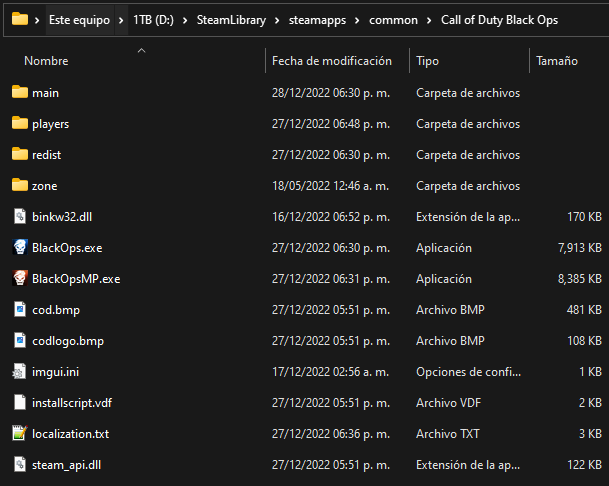This screenshot has height=486, width=609.
Task: Expand the chevron after SteamLibrary
Action: (277, 20)
